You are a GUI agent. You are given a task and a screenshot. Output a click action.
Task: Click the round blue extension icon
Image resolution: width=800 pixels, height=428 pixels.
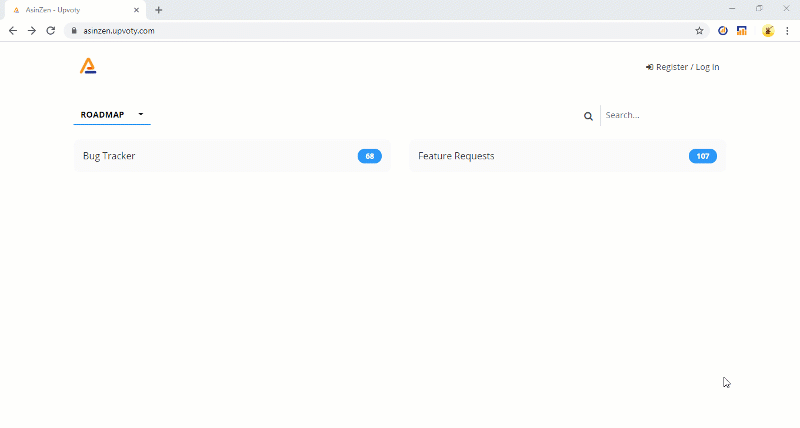722,31
